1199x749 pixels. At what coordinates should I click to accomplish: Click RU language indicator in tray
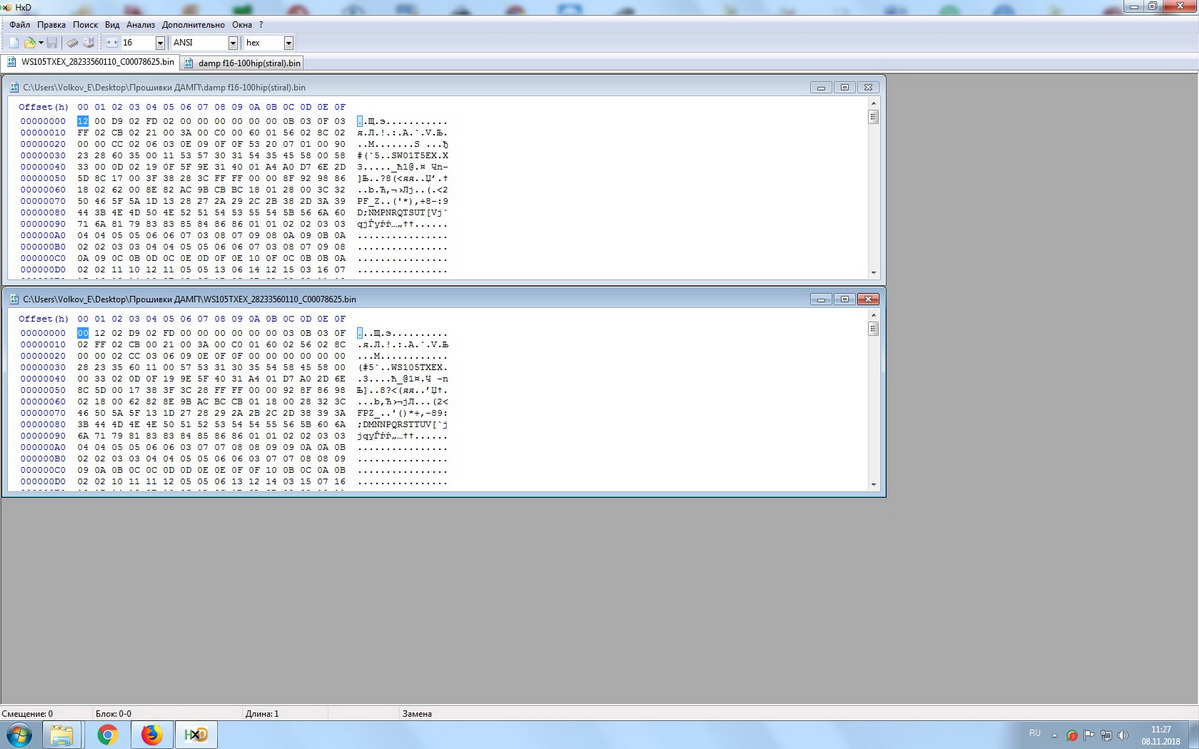pos(1035,733)
